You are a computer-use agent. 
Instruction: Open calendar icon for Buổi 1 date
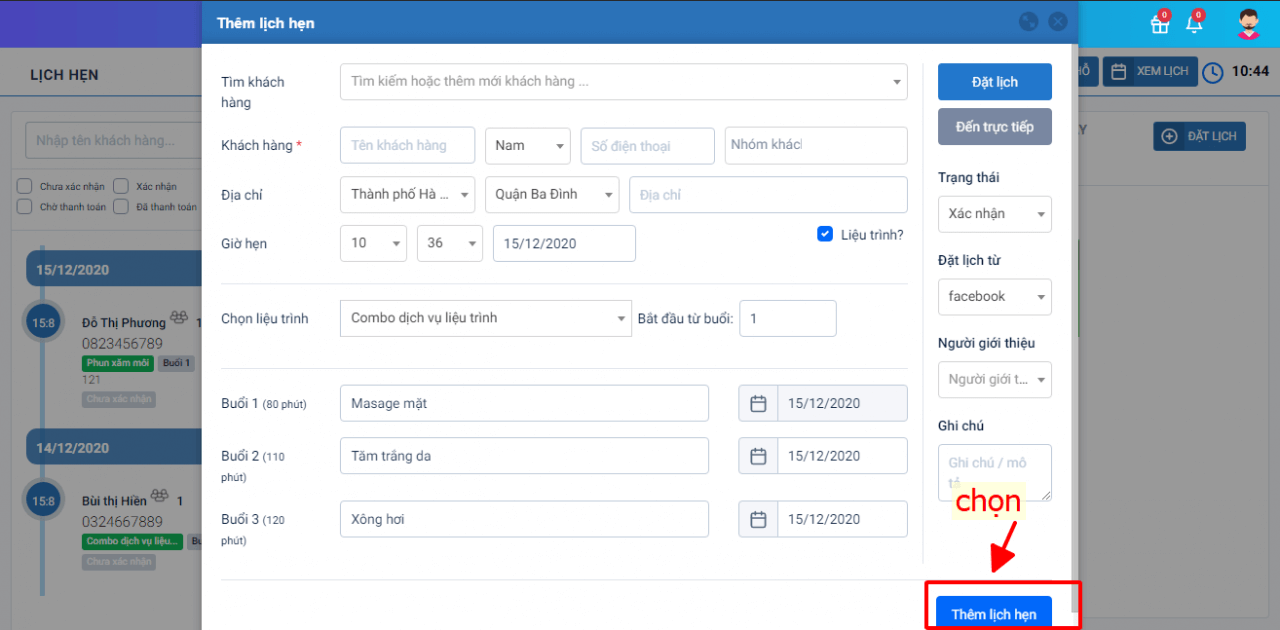pyautogui.click(x=758, y=404)
